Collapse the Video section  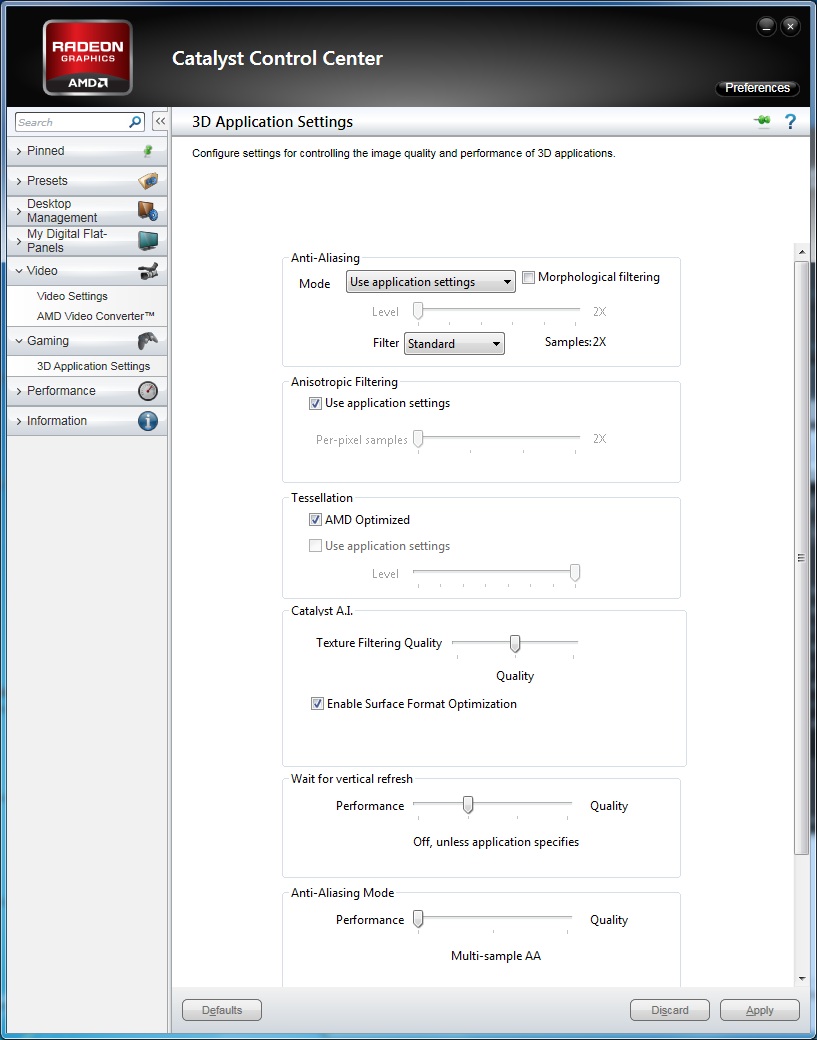87,271
